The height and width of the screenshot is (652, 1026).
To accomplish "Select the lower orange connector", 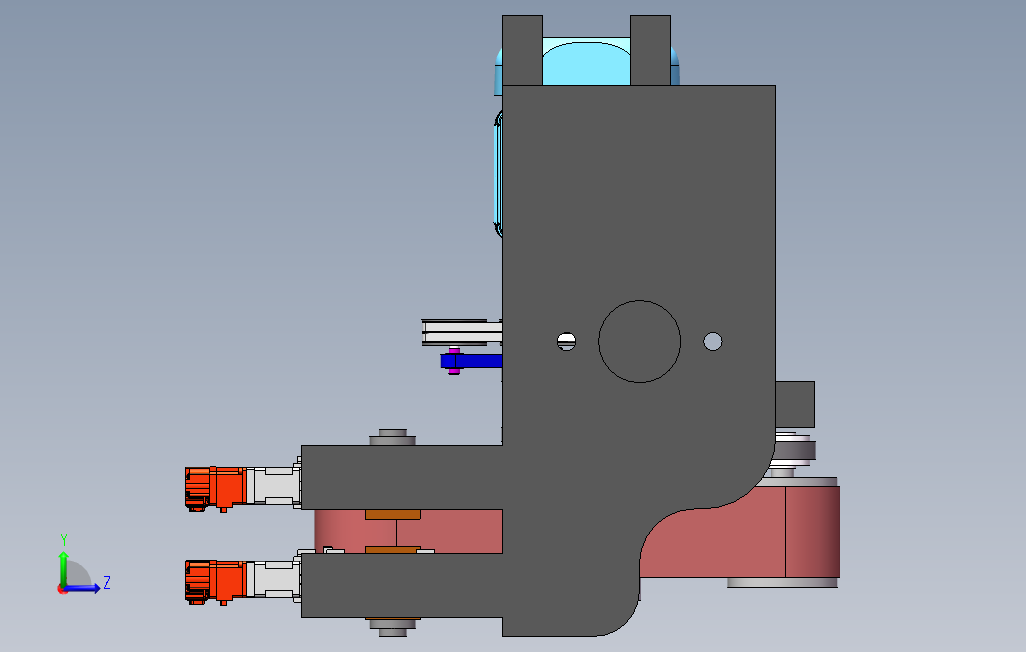I will click(x=215, y=582).
